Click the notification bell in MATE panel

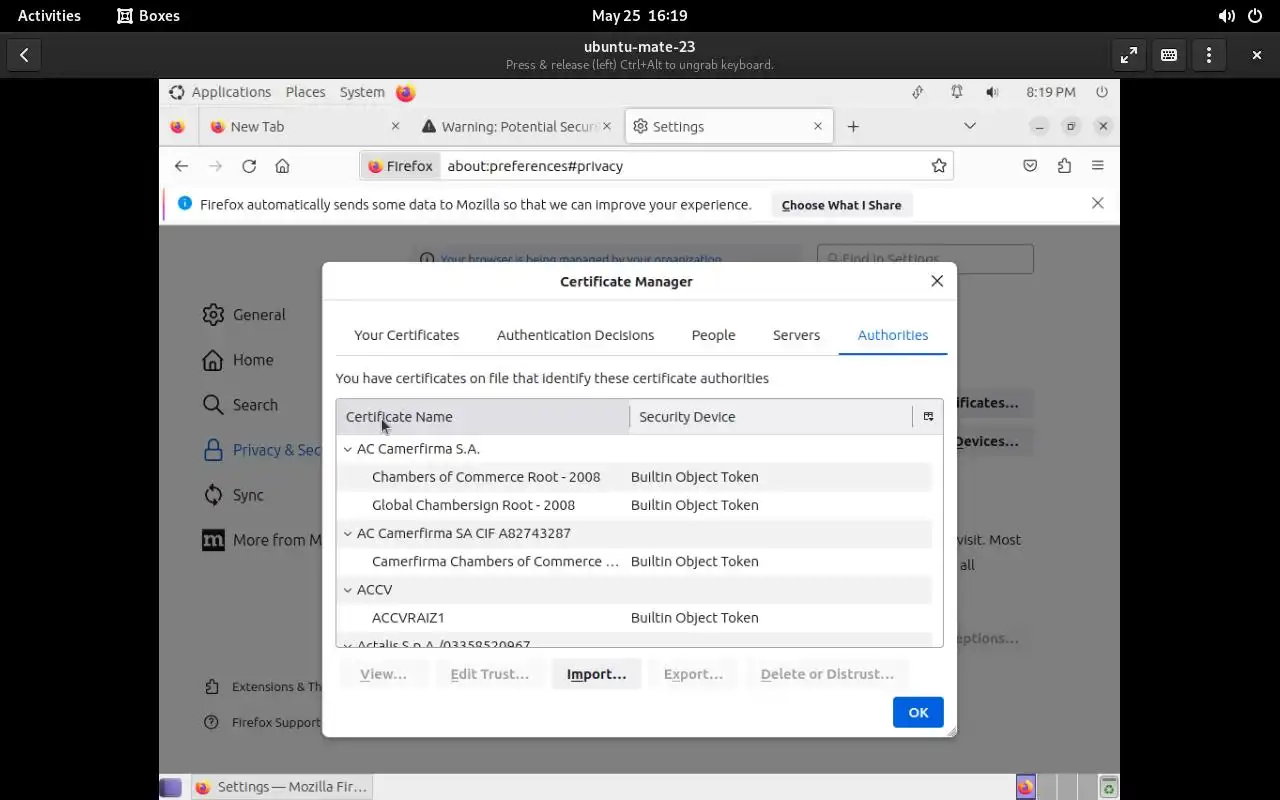pyautogui.click(x=957, y=92)
